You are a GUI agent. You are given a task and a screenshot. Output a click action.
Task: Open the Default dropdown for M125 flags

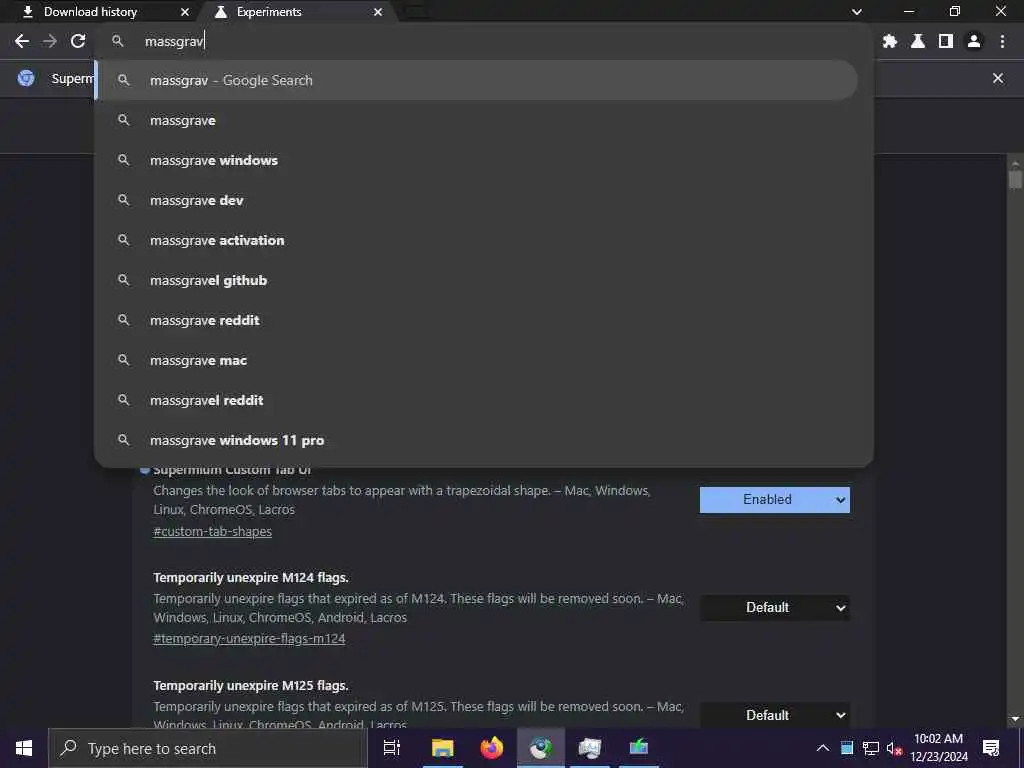[x=775, y=715]
